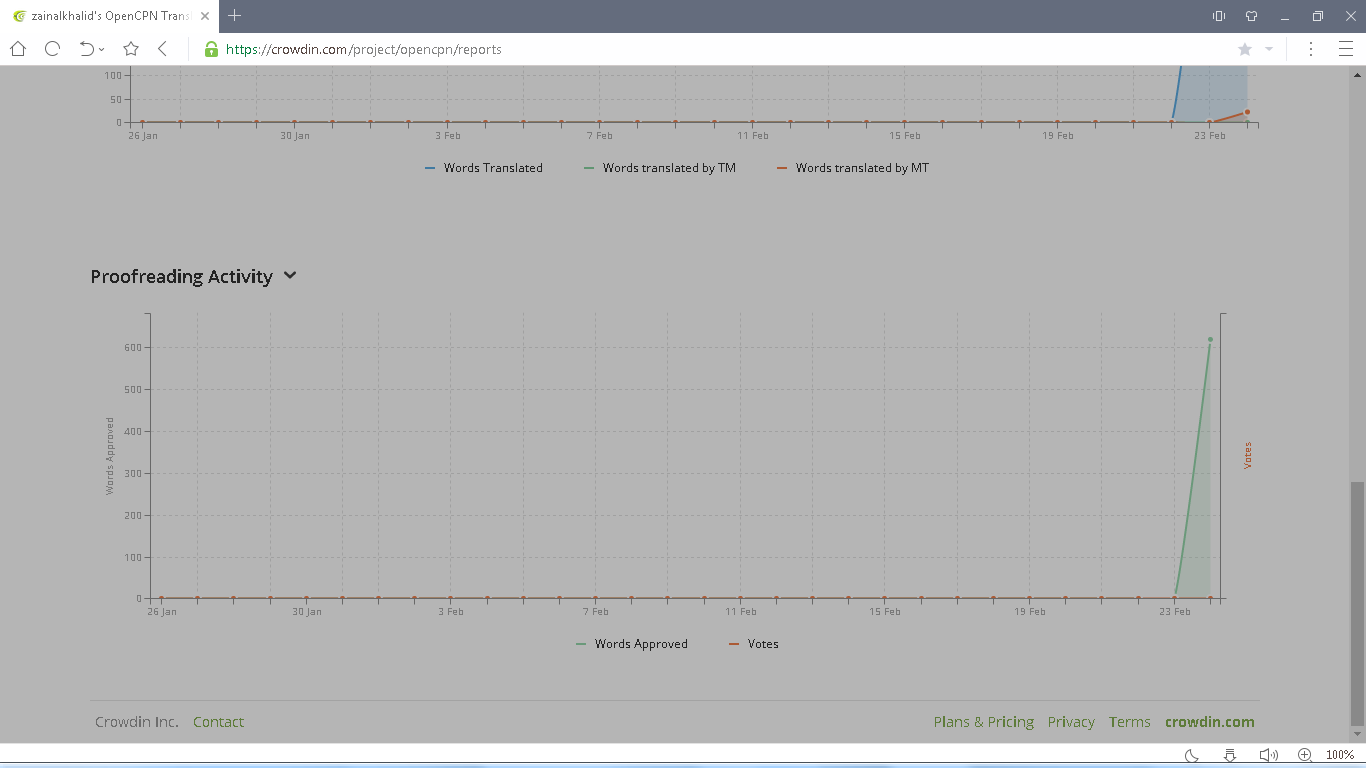Click the filled favorites star icon

[x=1244, y=49]
